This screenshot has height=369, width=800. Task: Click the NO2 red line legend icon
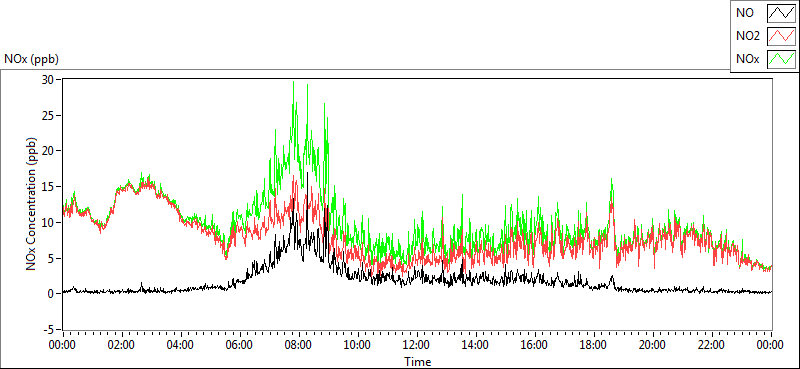(x=782, y=36)
